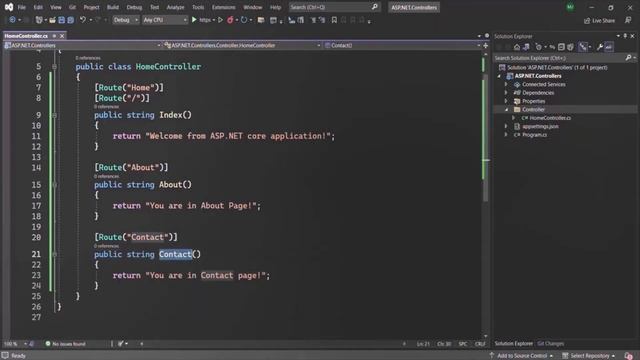Show All Files icon in Solution Explorer
640x360 pixels.
coord(570,47)
